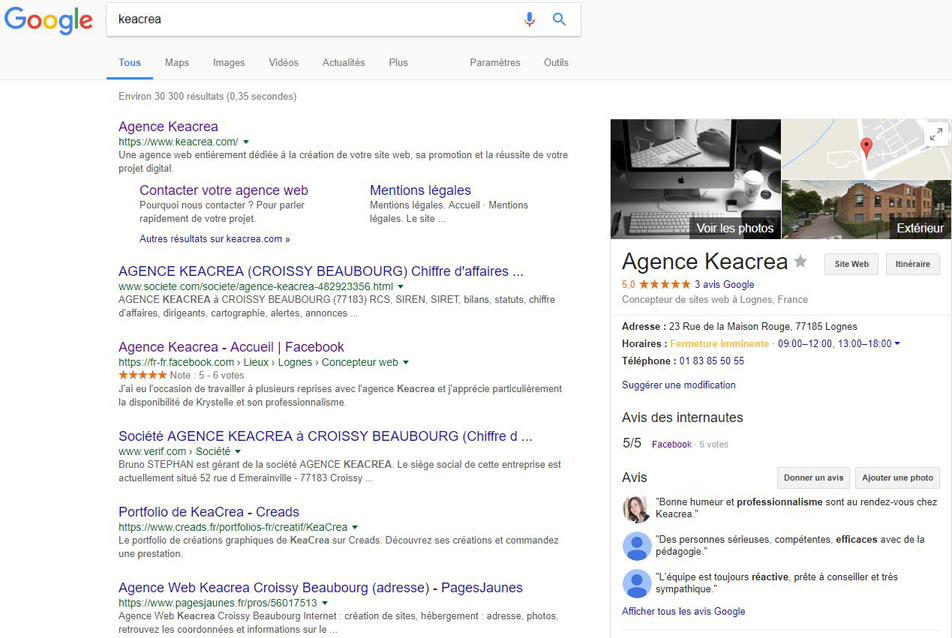Open the Mentions légales sitelink
Viewport: 952px width, 638px height.
point(420,190)
